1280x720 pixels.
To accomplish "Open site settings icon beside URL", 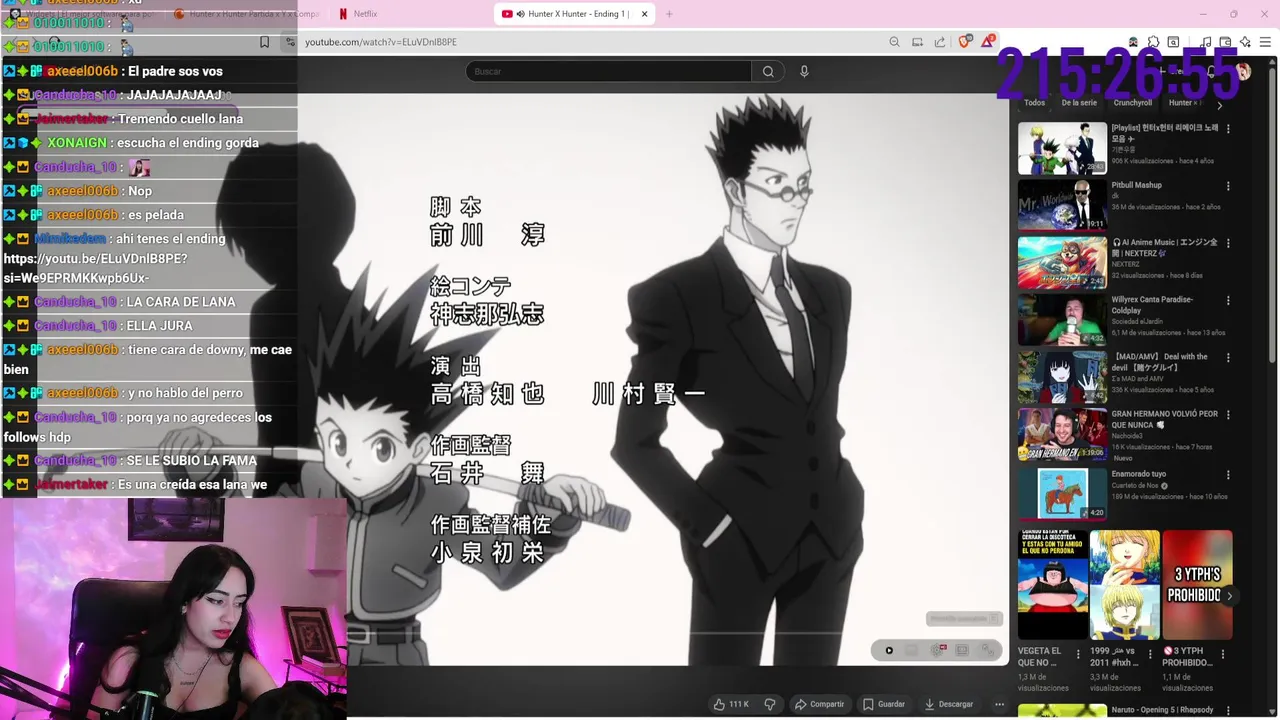I will pyautogui.click(x=290, y=42).
